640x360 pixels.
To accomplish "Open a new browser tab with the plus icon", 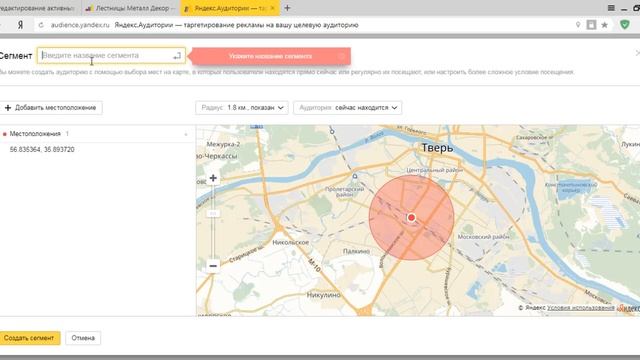I will point(287,8).
